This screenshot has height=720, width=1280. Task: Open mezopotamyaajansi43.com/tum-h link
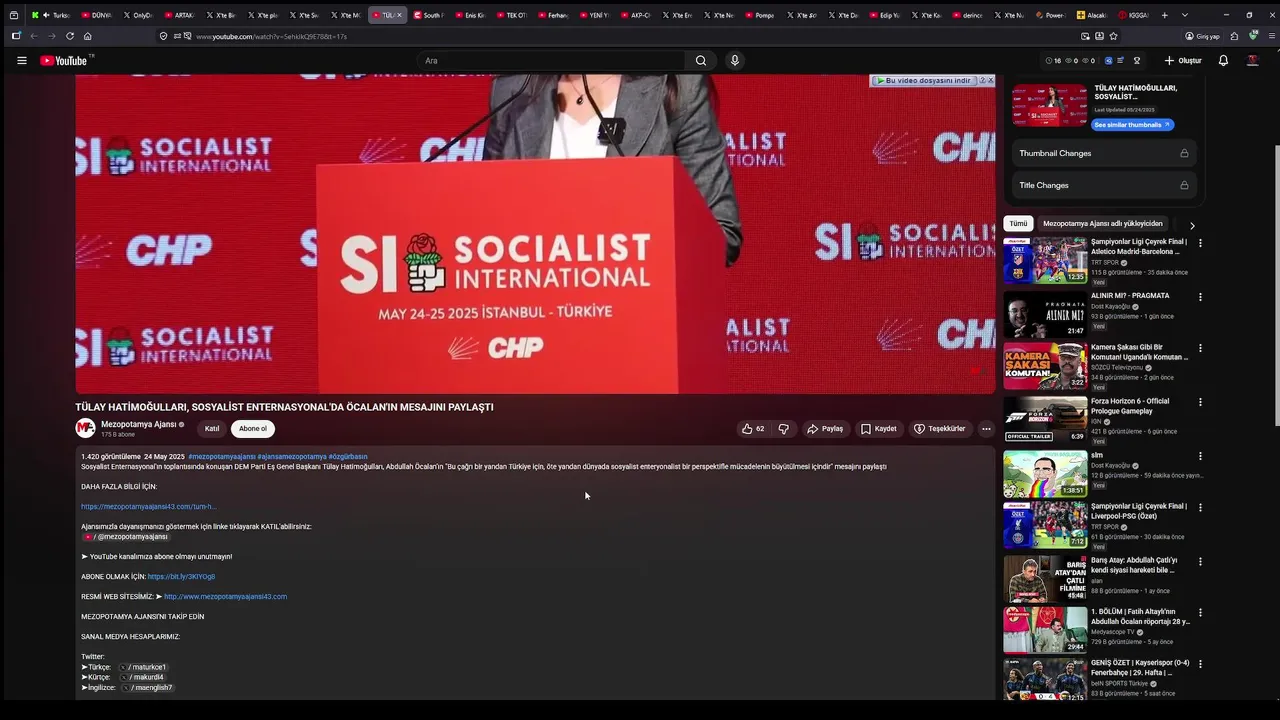click(148, 507)
